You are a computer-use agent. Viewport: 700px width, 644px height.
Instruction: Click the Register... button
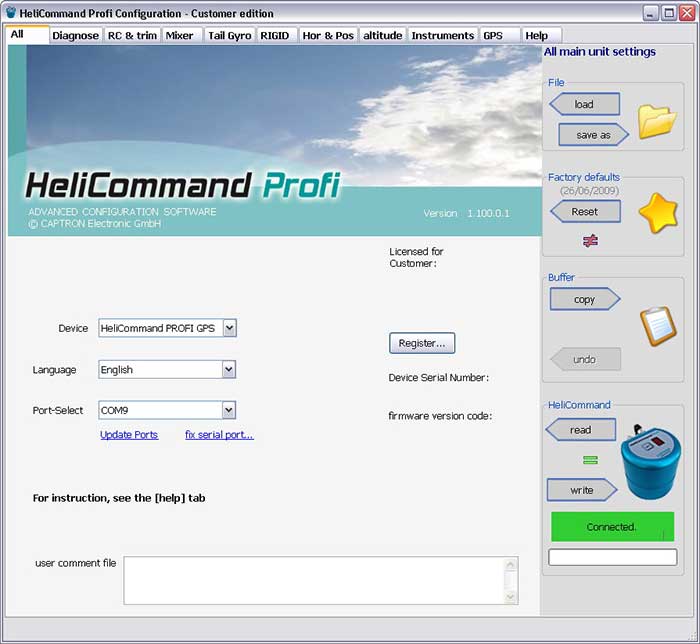click(422, 343)
